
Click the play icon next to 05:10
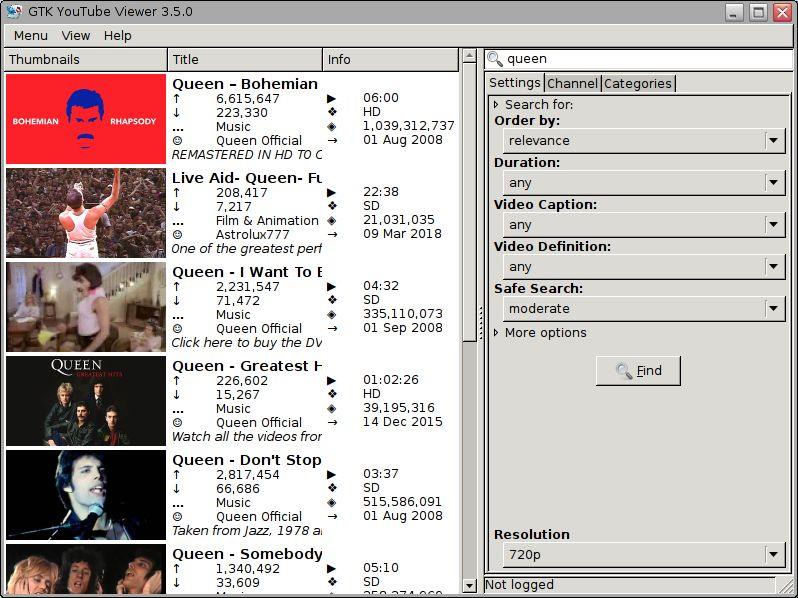tap(331, 568)
